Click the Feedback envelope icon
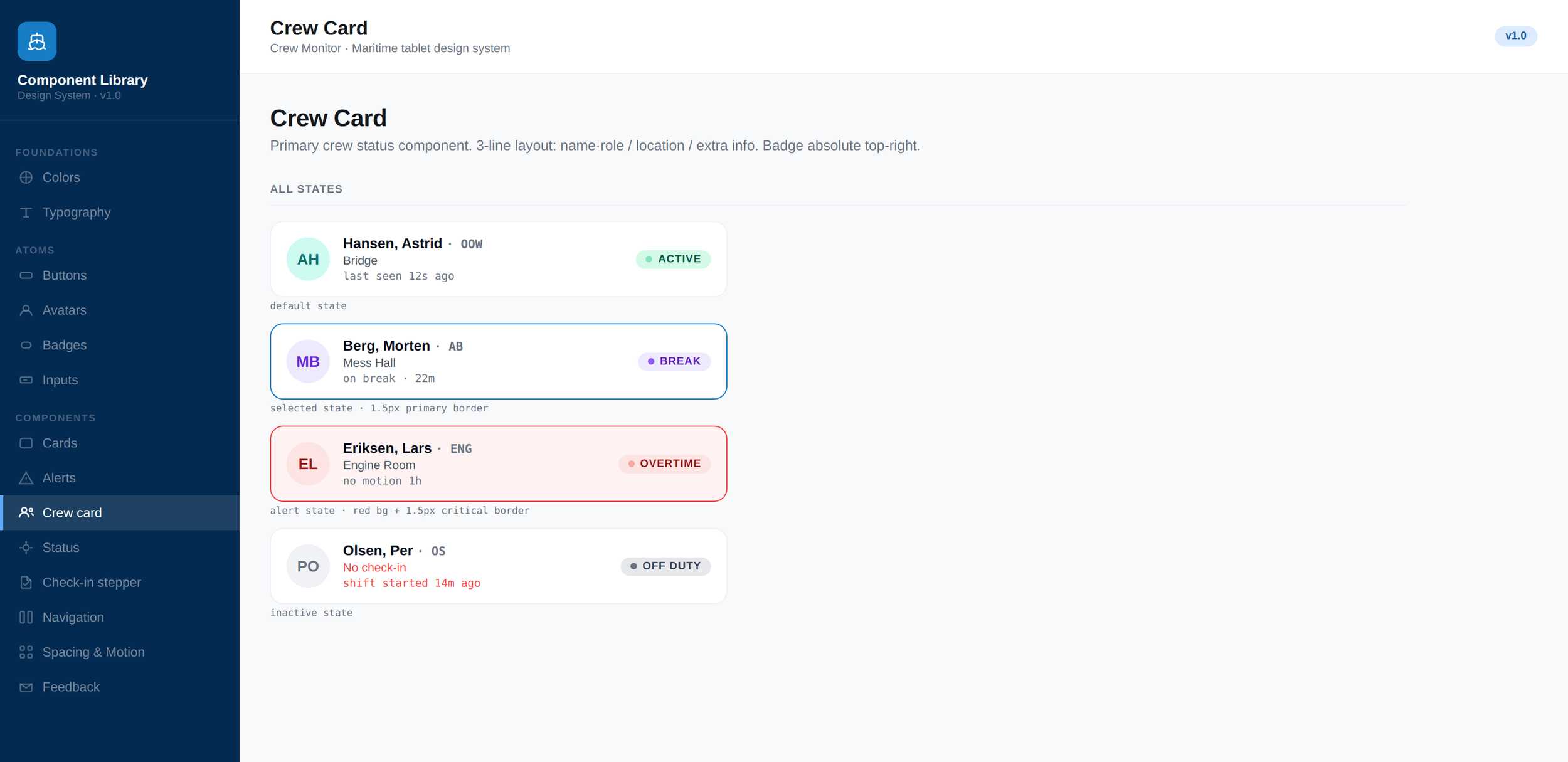1568x762 pixels. coord(26,687)
